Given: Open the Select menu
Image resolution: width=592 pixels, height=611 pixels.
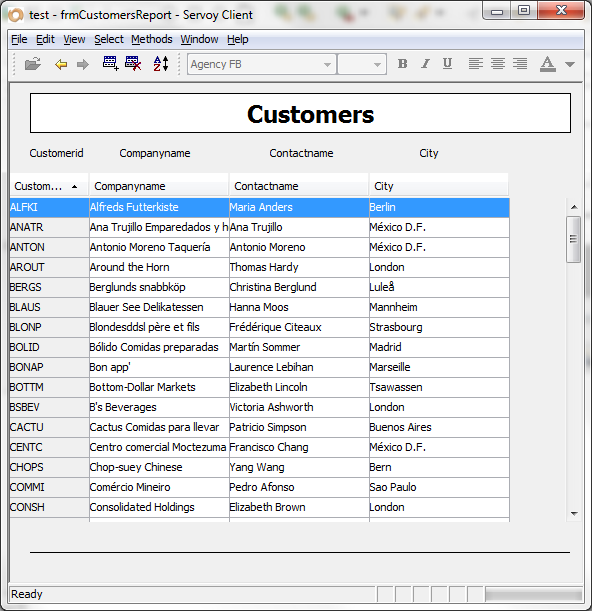Looking at the screenshot, I should tap(109, 39).
